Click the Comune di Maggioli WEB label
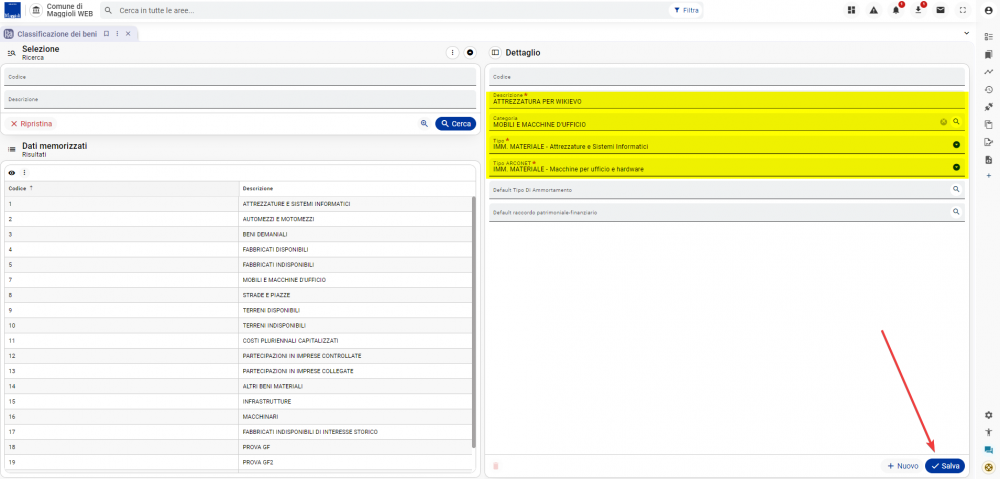 coord(70,10)
